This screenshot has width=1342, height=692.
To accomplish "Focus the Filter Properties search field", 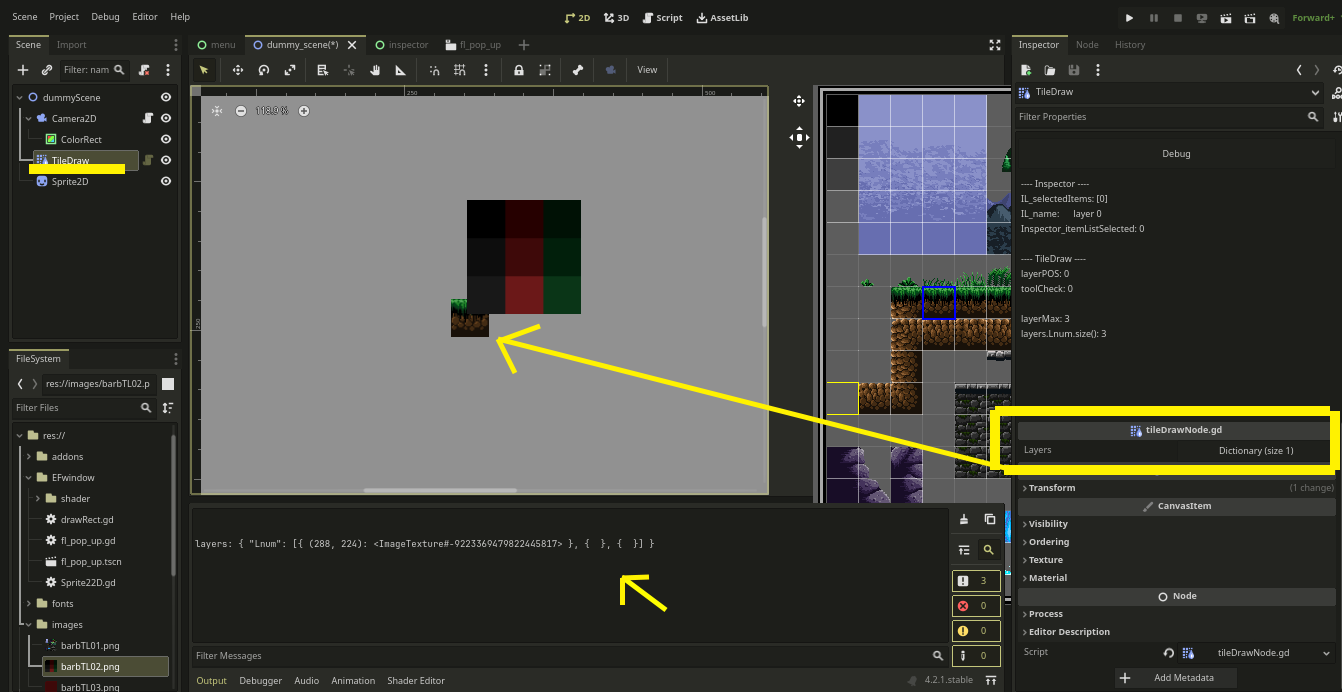I will coord(1168,117).
